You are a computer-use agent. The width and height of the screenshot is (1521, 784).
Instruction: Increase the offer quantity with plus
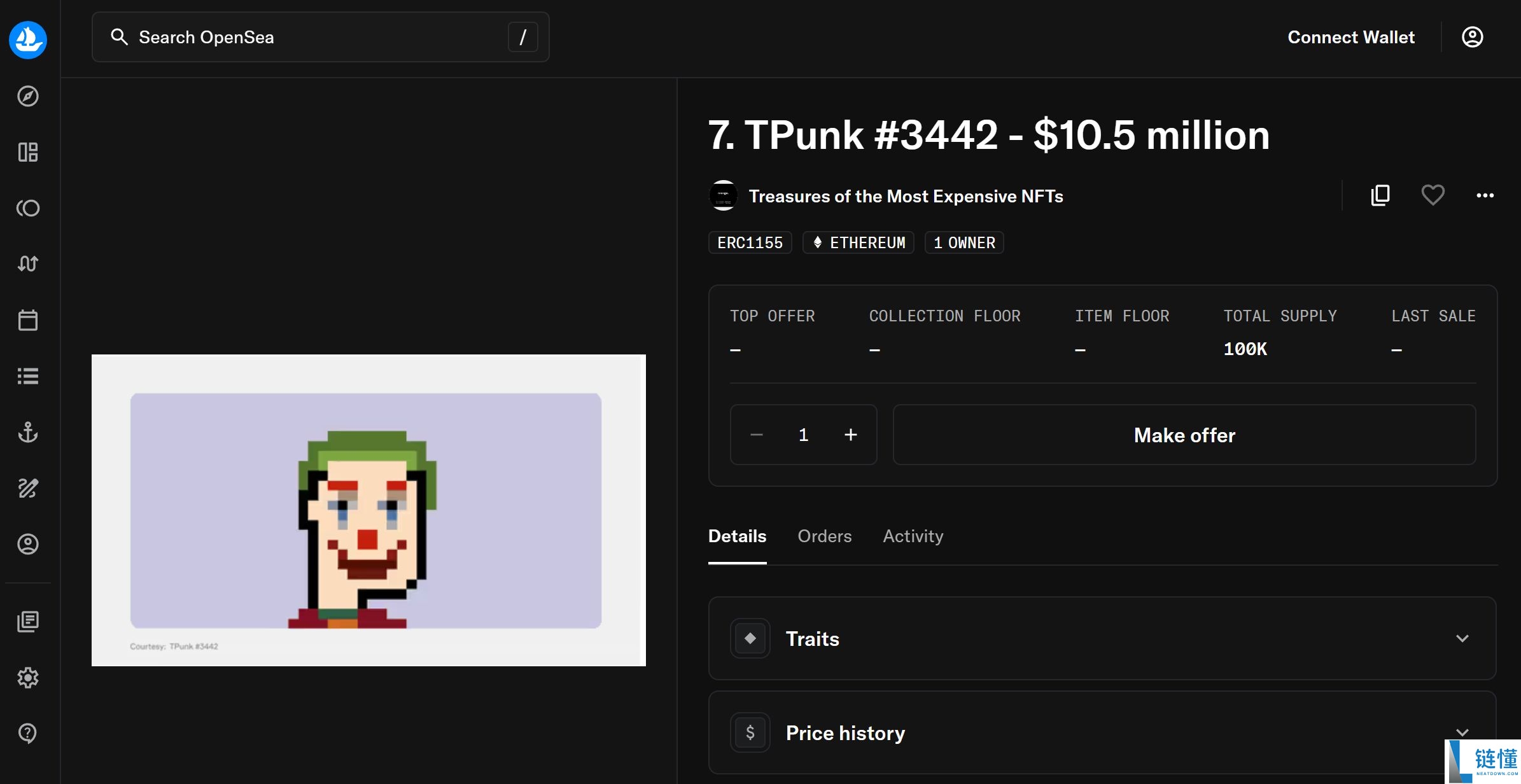coord(851,435)
